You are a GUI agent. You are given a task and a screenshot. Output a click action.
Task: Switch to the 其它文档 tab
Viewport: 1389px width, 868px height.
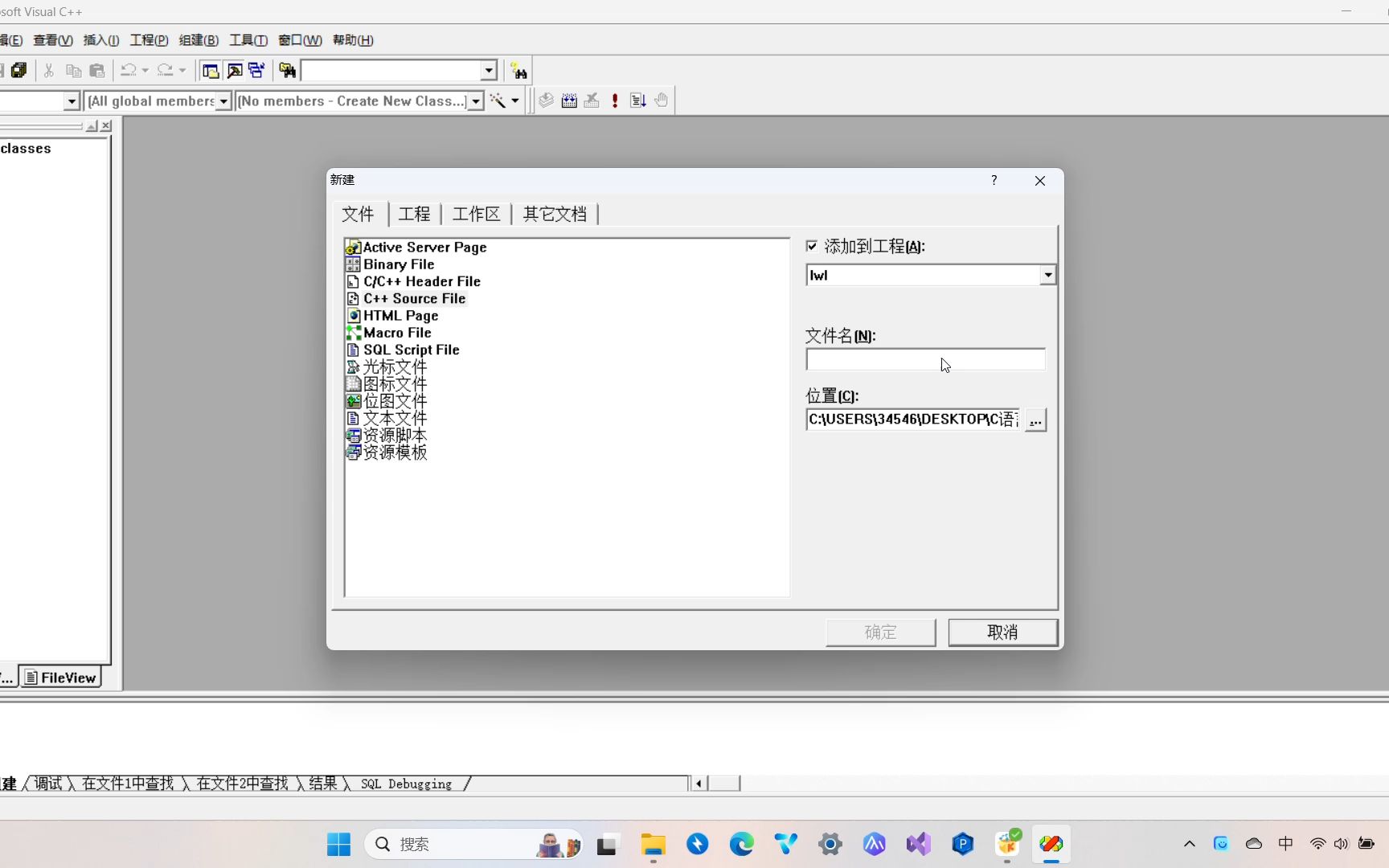[x=555, y=214]
